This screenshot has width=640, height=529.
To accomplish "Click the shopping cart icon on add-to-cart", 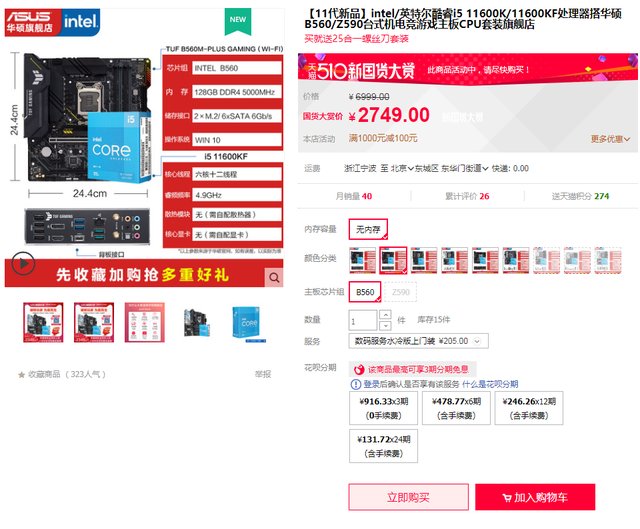I will coord(507,498).
